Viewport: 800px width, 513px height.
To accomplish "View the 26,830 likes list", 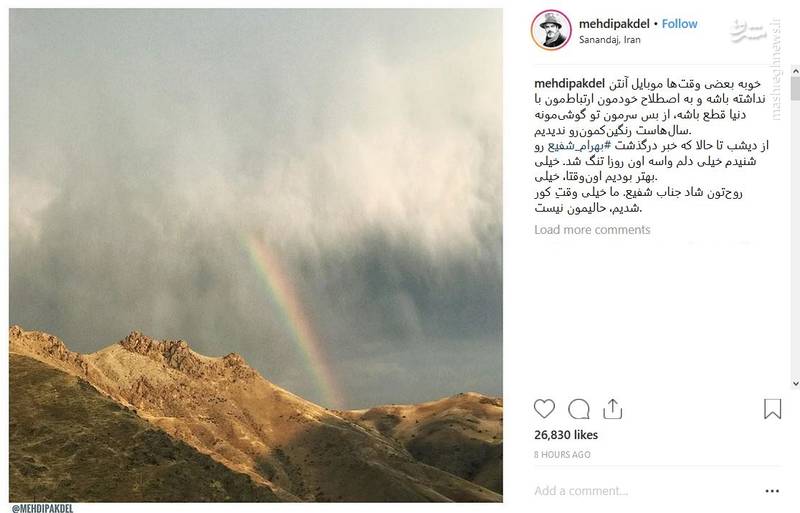I will [x=566, y=435].
